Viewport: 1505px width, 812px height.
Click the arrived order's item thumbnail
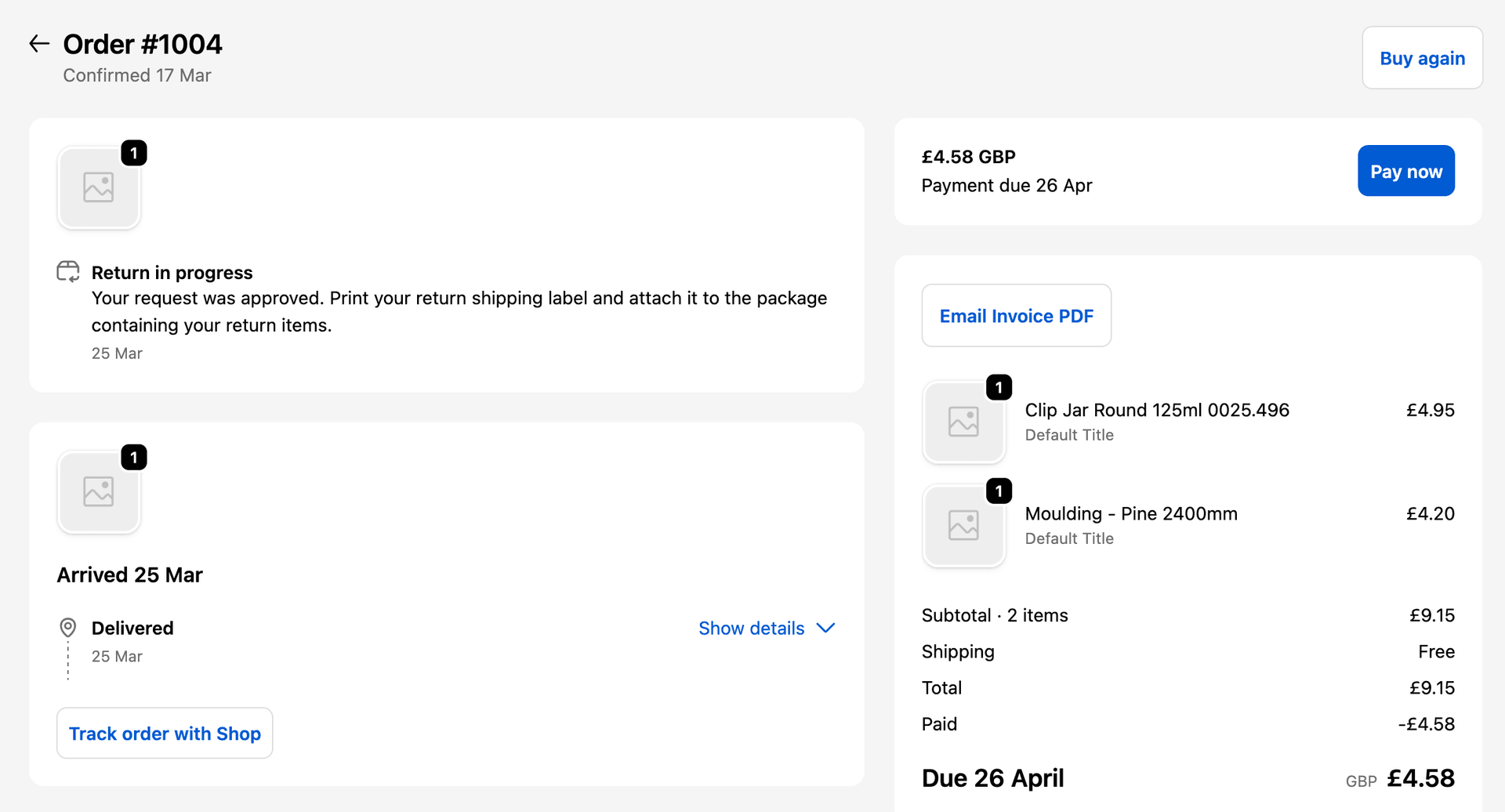(99, 491)
